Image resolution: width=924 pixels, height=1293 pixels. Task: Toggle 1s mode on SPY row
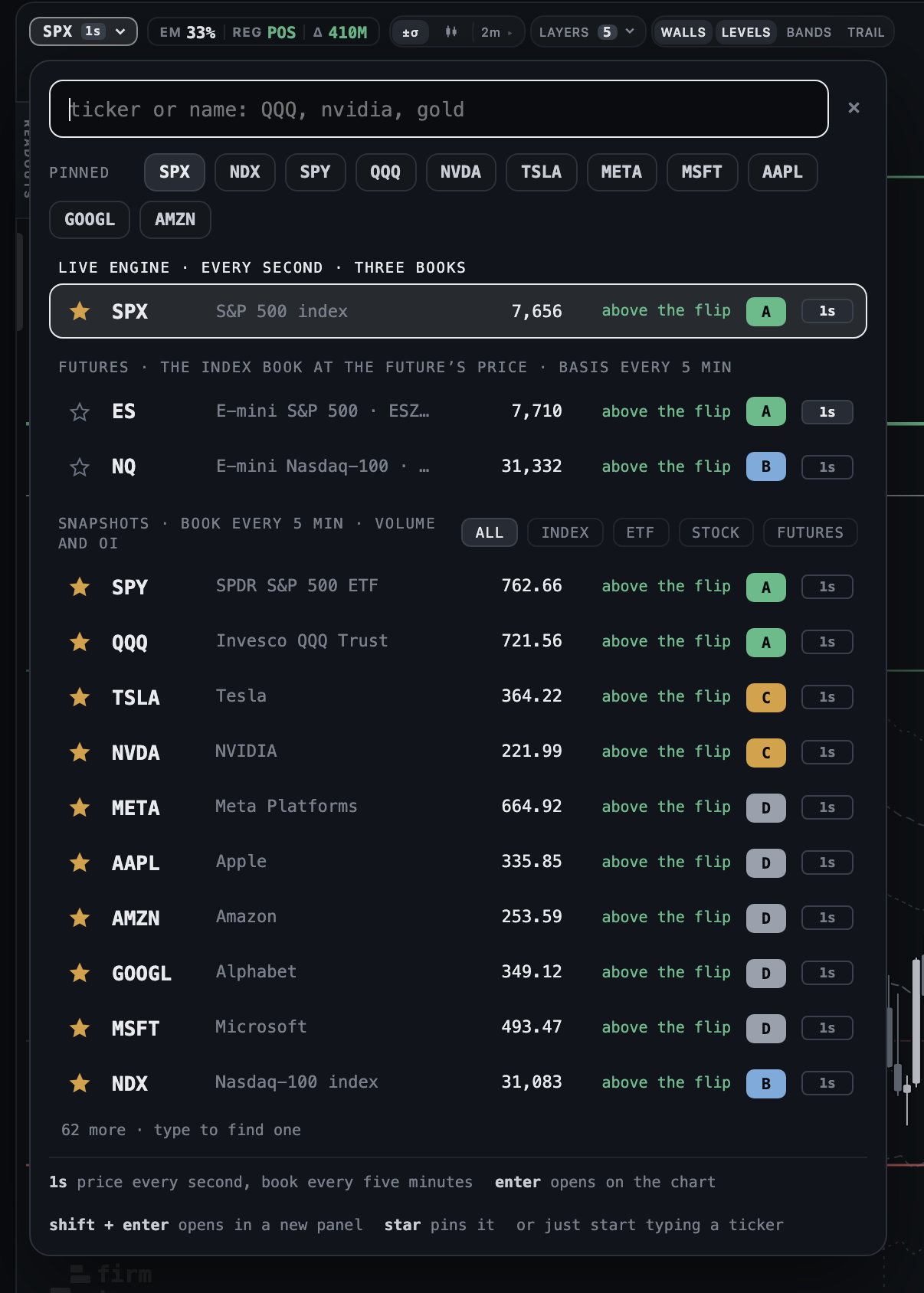827,587
